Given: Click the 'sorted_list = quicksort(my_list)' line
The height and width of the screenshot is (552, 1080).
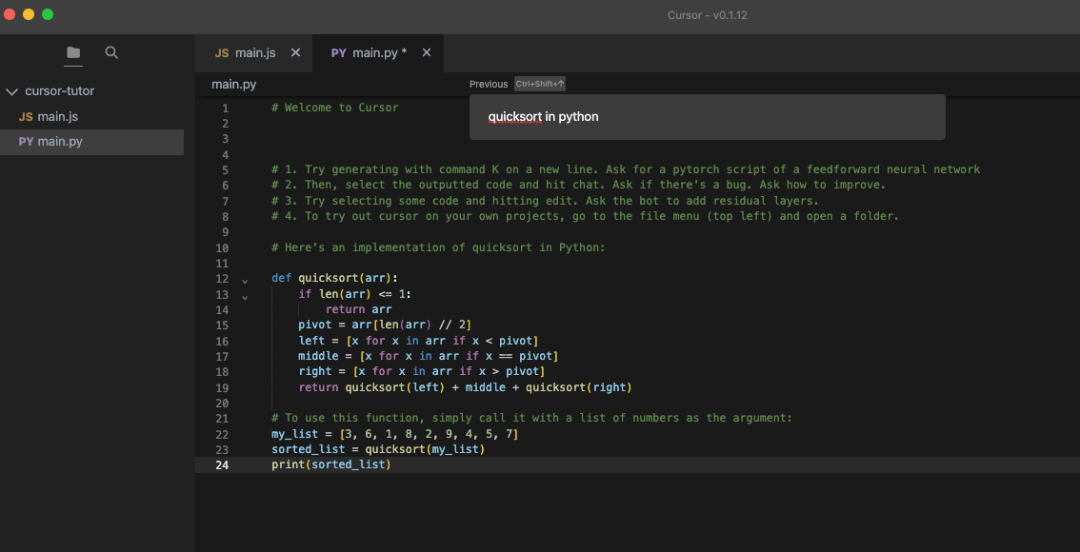Looking at the screenshot, I should coord(378,449).
